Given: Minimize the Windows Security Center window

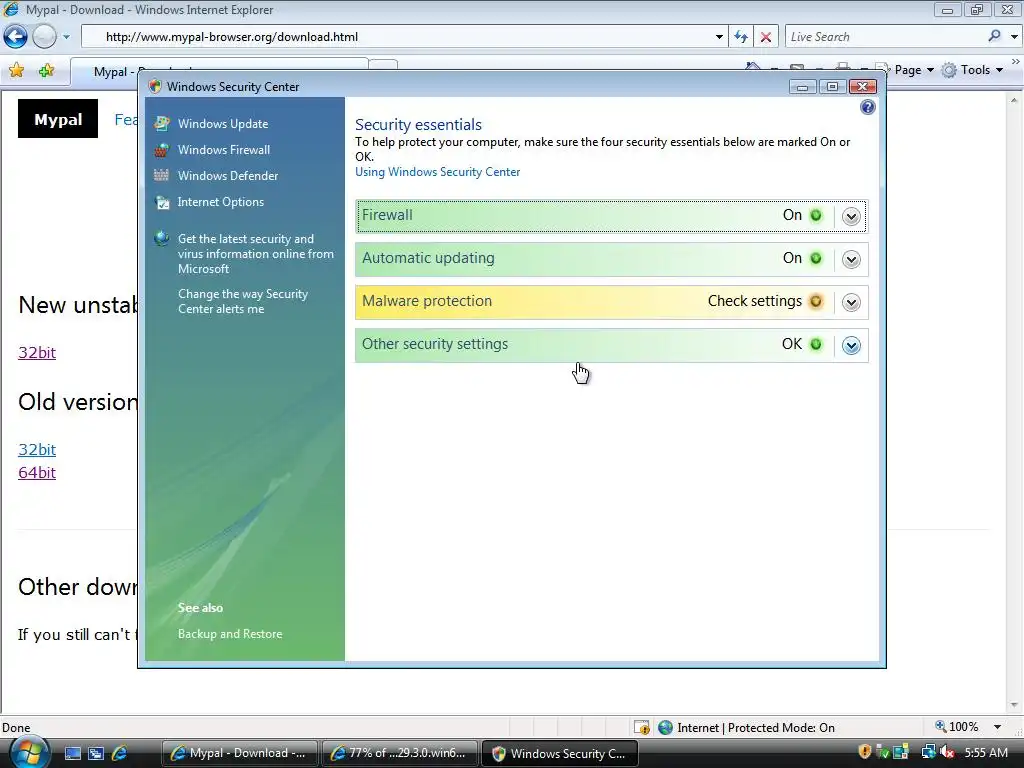Looking at the screenshot, I should [x=802, y=87].
